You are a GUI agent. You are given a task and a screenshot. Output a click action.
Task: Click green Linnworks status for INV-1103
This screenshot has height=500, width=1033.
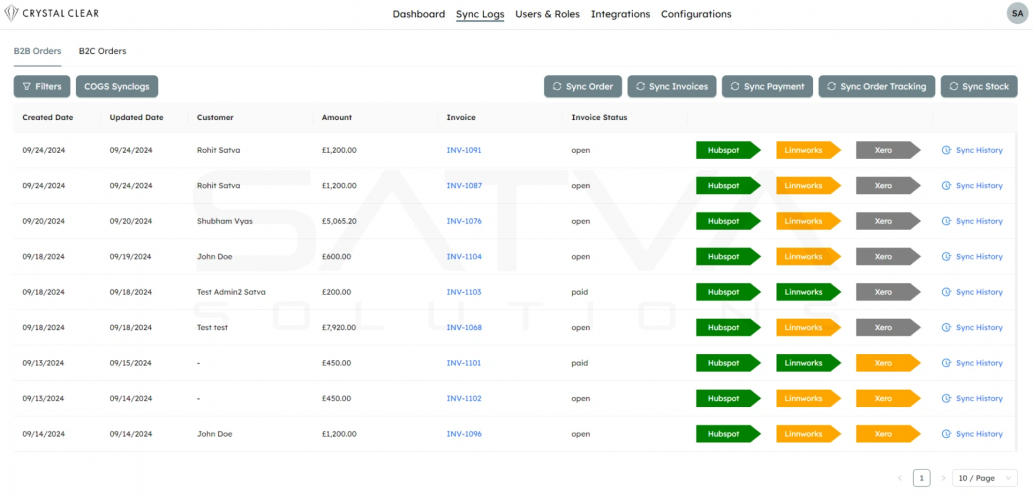pyautogui.click(x=808, y=292)
